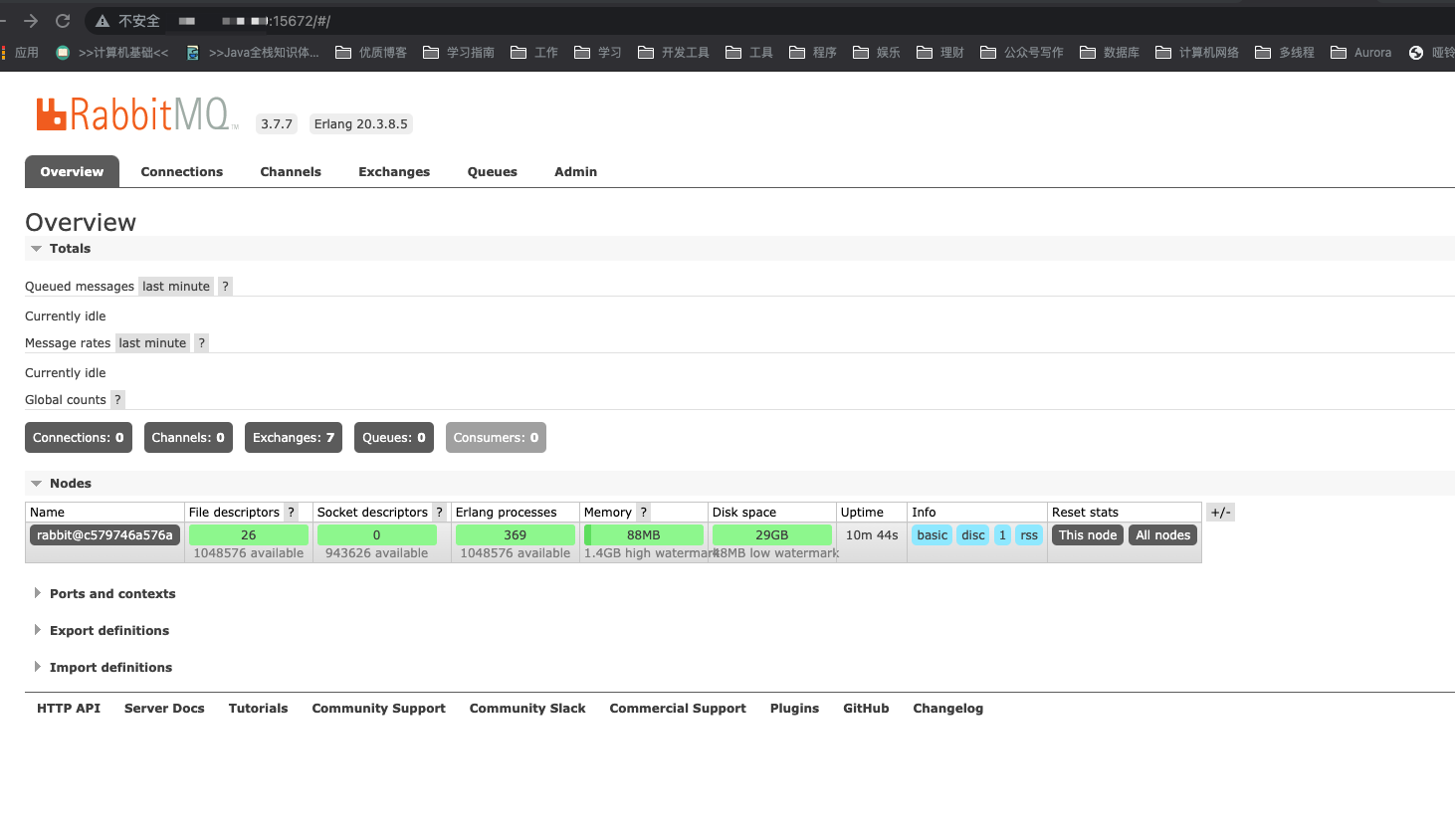This screenshot has width=1455, height=840.
Task: Open the Server Docs footer link
Action: click(x=164, y=709)
